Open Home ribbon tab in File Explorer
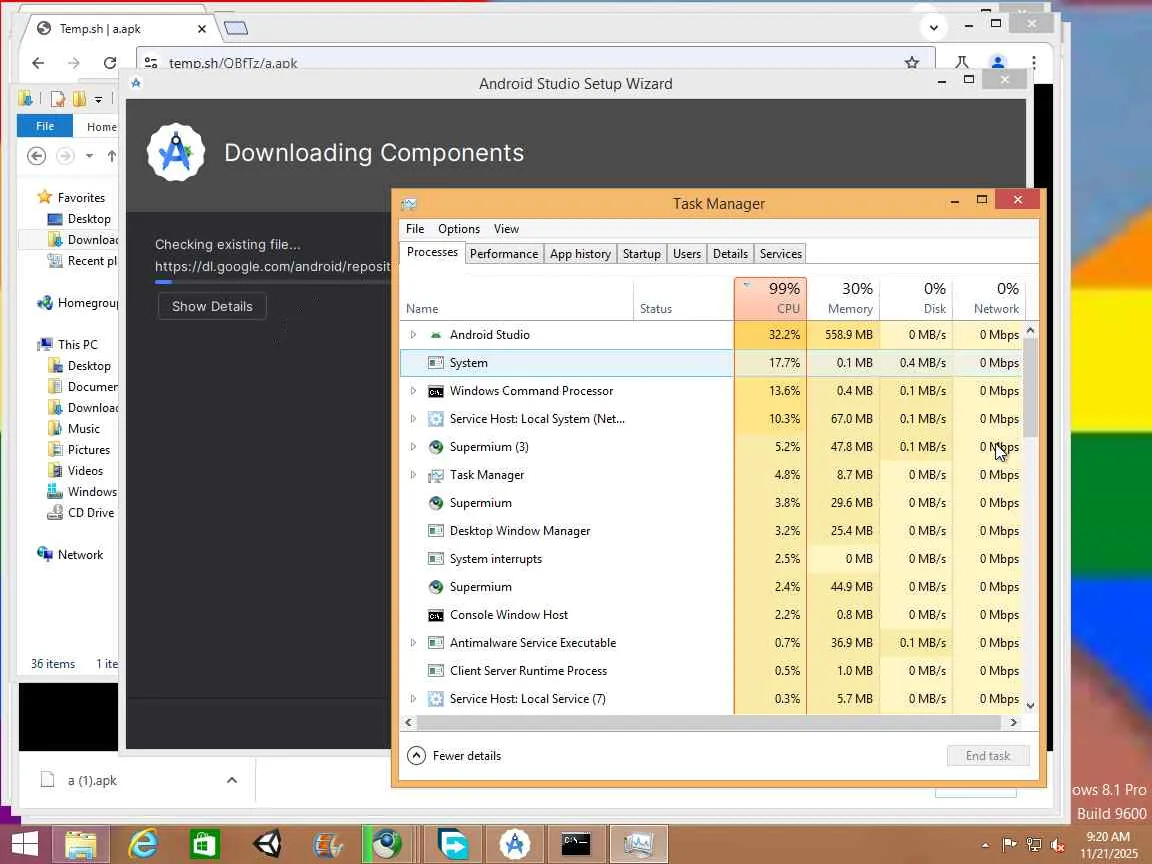 click(101, 126)
